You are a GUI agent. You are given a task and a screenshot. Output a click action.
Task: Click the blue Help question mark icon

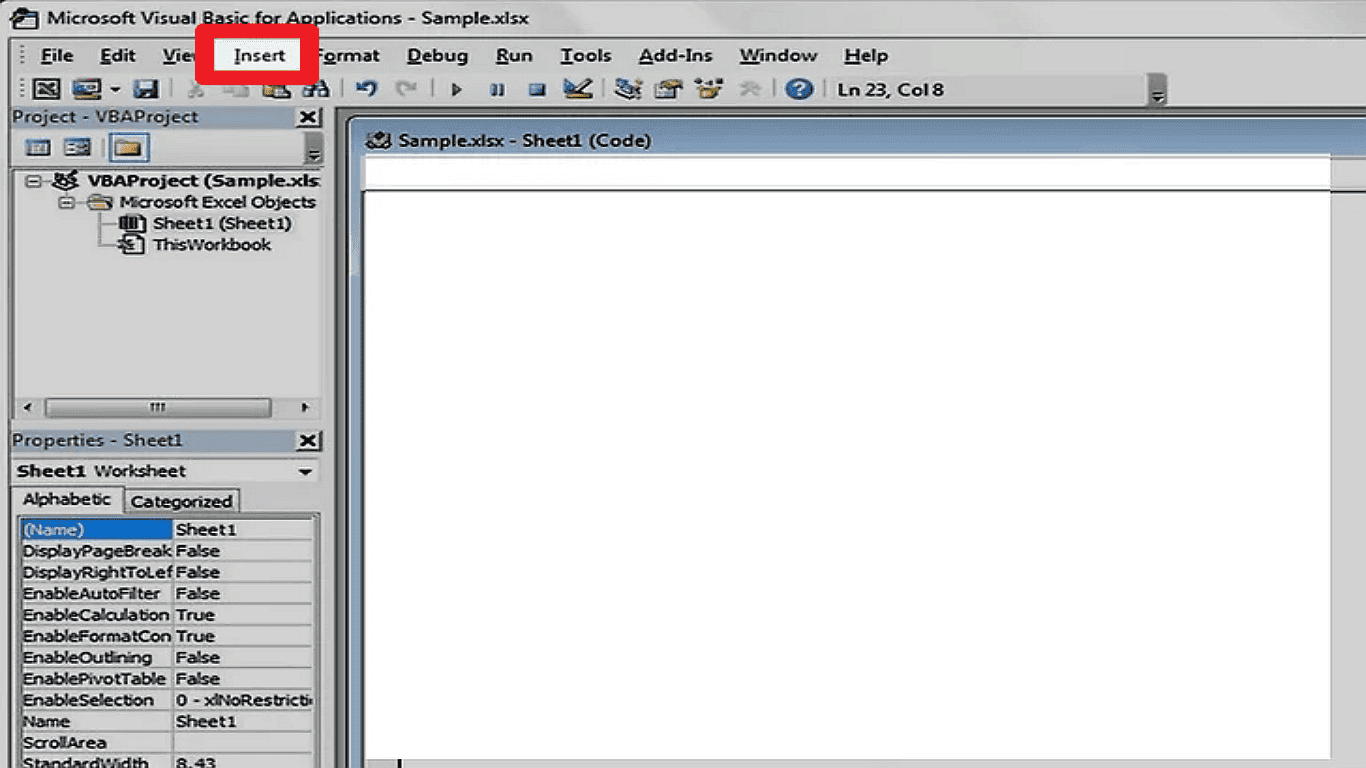799,89
